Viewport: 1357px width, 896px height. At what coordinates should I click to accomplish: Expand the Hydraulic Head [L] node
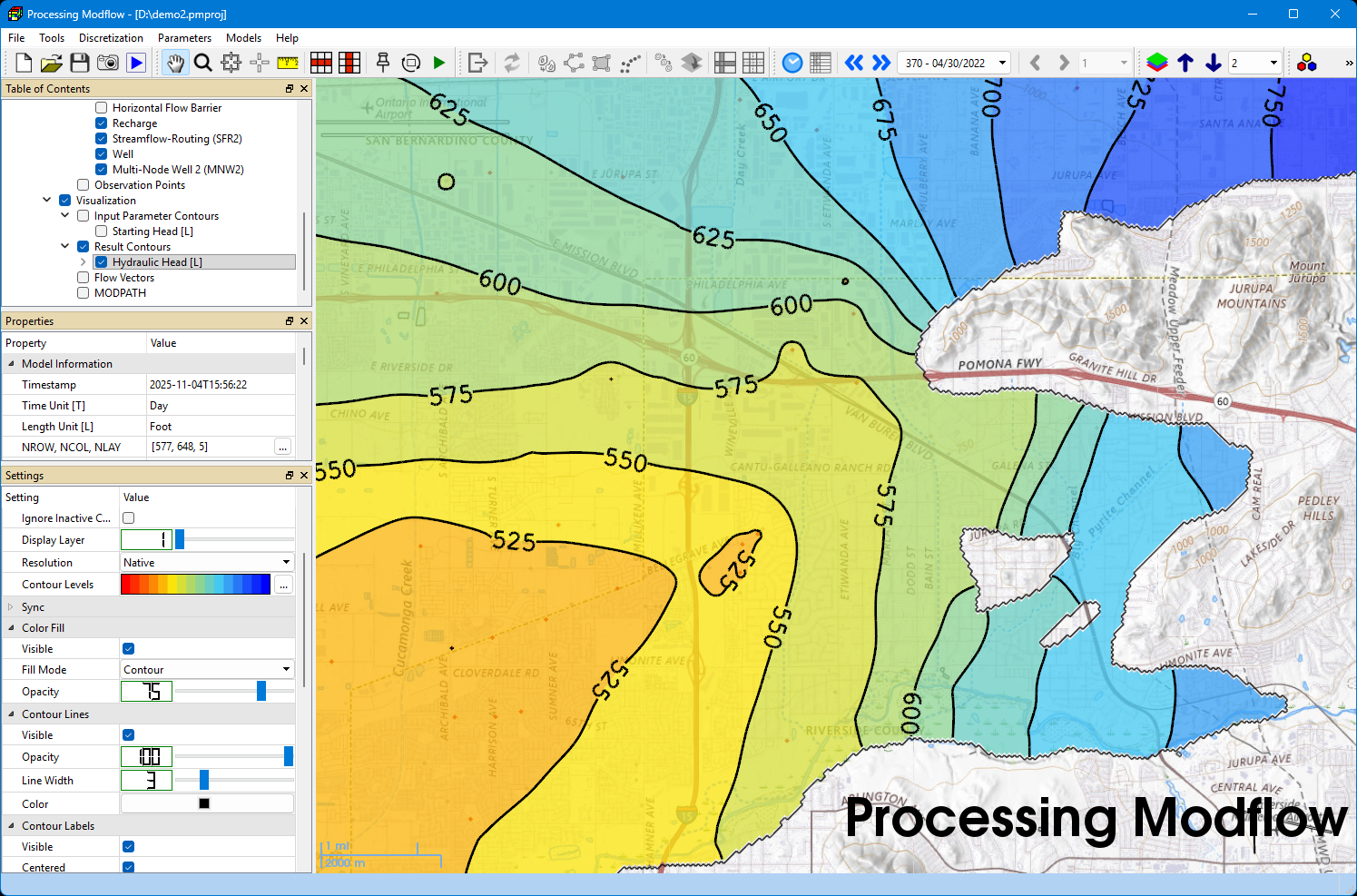point(84,262)
